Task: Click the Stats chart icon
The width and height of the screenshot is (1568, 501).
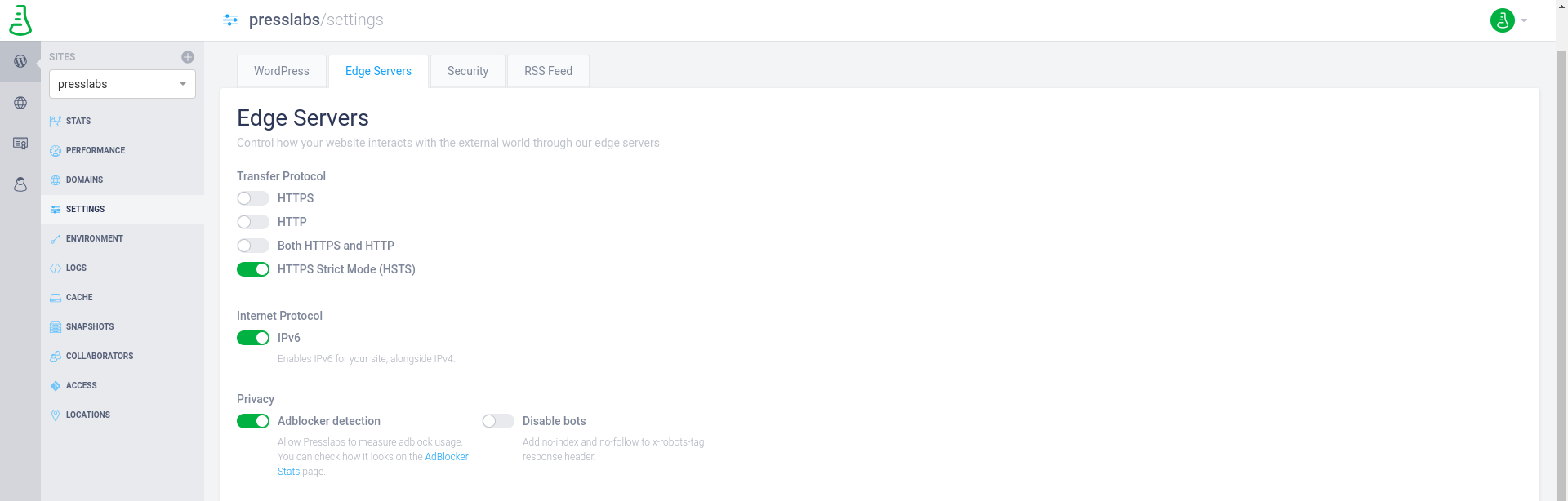Action: coord(56,122)
